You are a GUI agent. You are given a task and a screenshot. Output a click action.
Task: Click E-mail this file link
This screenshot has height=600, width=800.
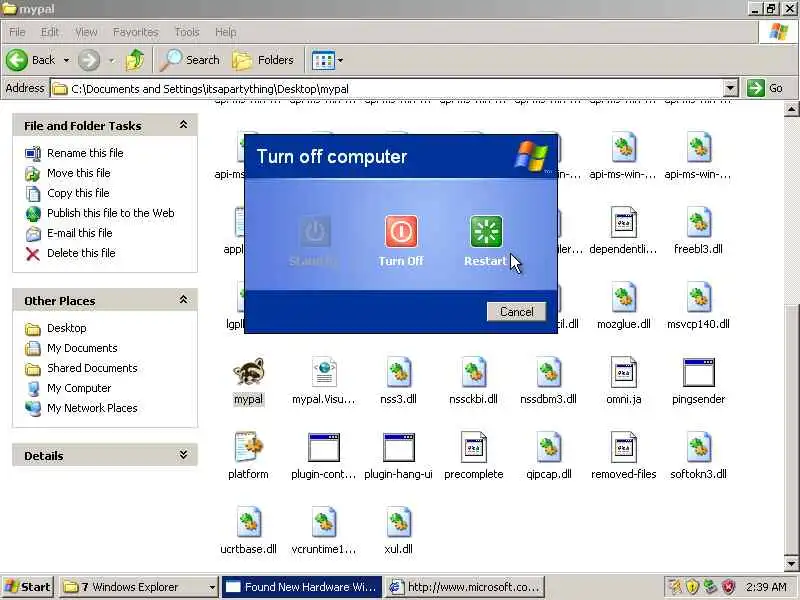pyautogui.click(x=80, y=233)
